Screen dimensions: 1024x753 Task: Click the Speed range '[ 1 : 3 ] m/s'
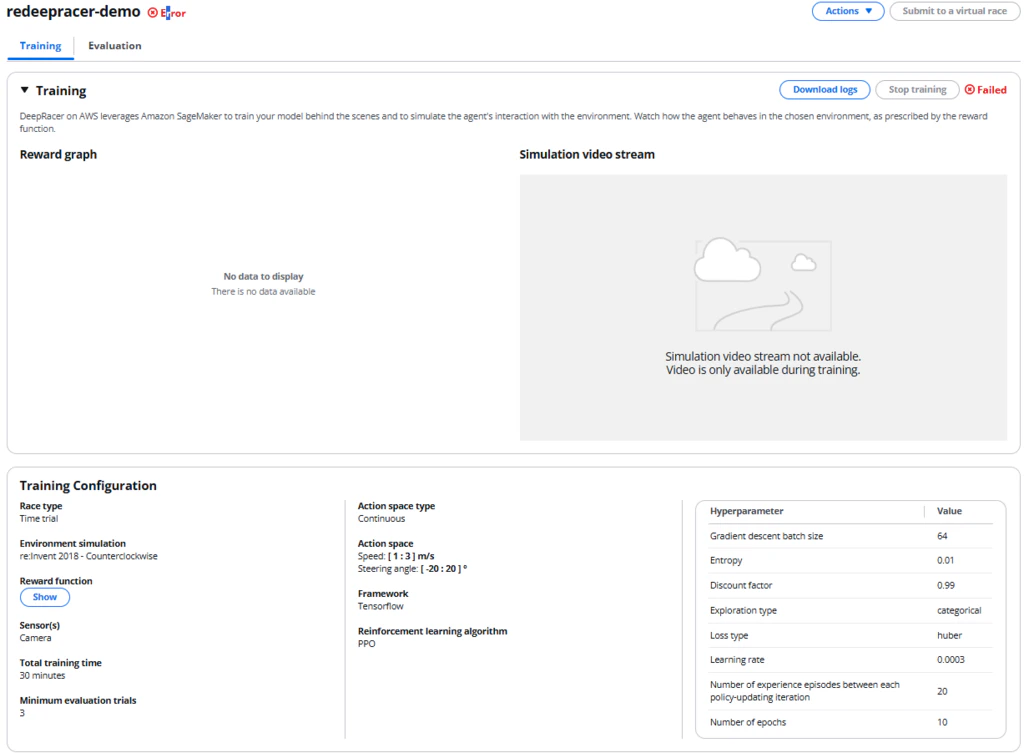point(411,556)
